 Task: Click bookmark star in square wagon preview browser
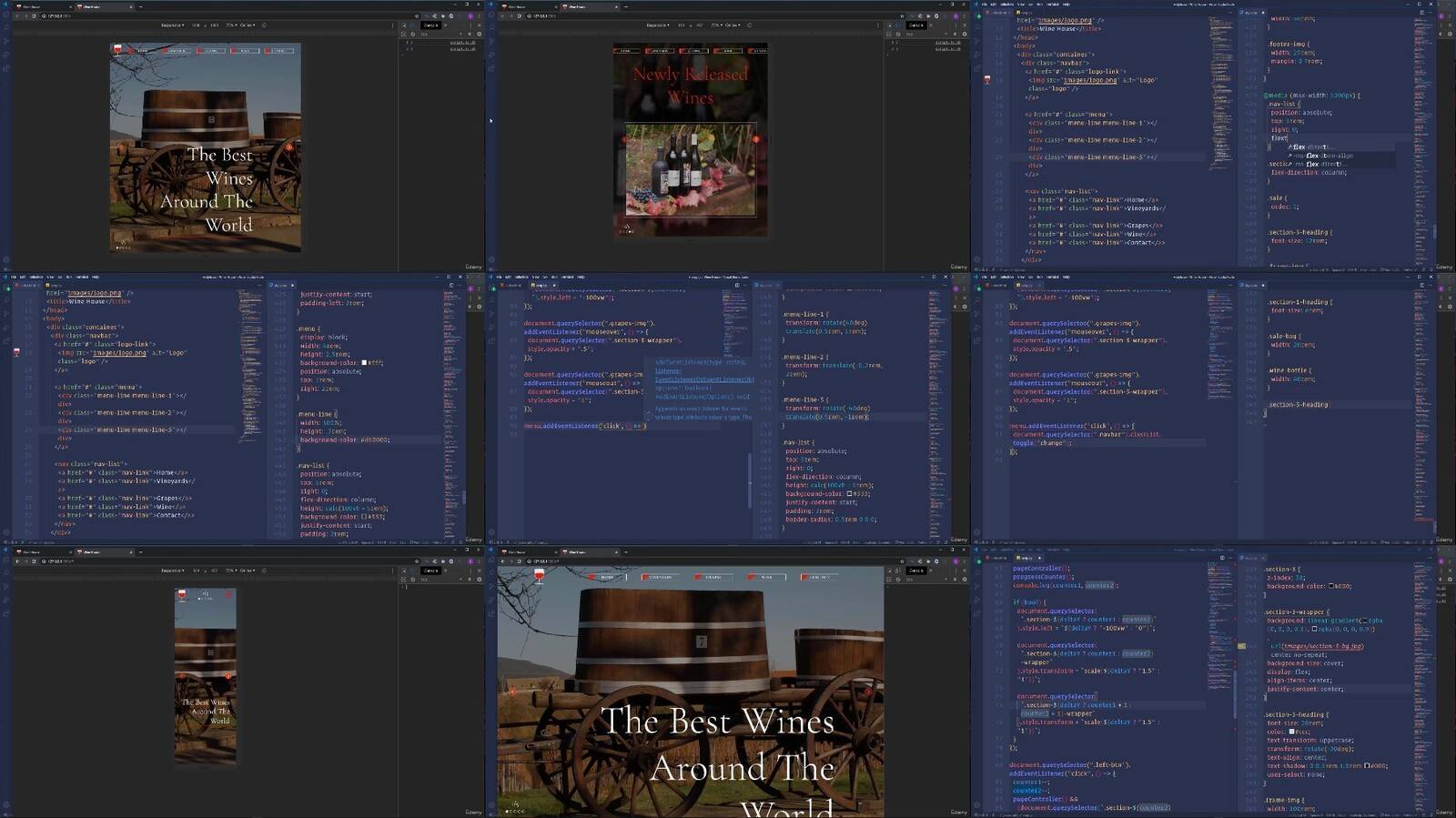click(418, 16)
